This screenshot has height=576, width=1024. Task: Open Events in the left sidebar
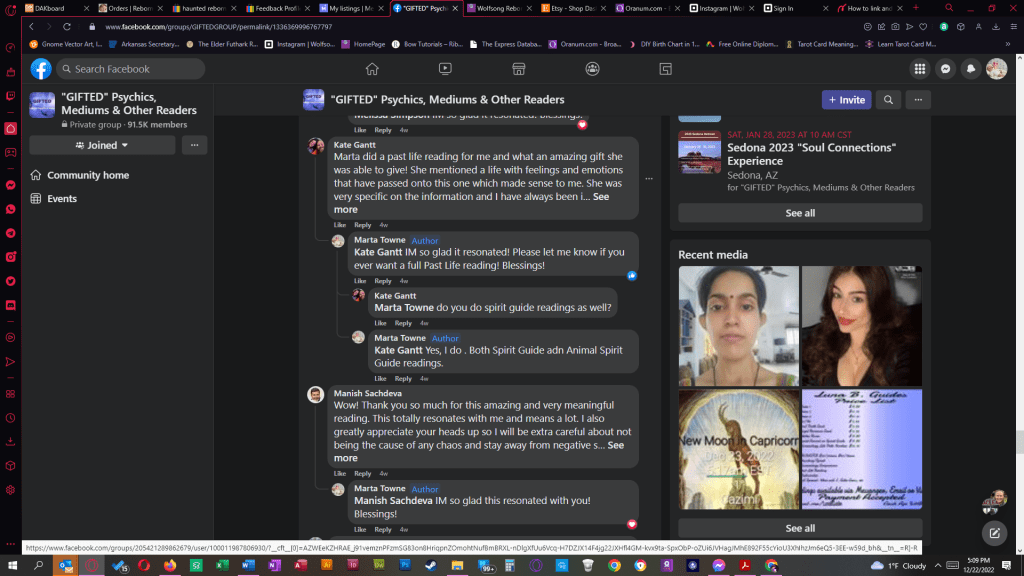pos(62,199)
